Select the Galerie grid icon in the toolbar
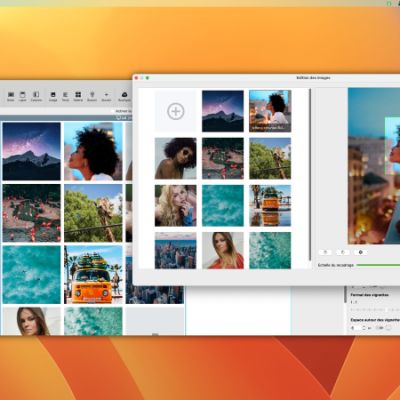Viewport: 400px width, 400px height. [x=78, y=96]
